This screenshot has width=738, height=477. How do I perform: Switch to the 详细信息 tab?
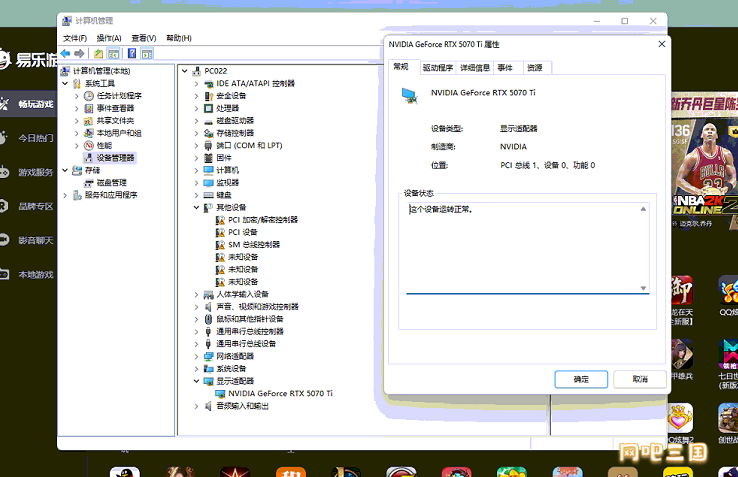coord(474,68)
